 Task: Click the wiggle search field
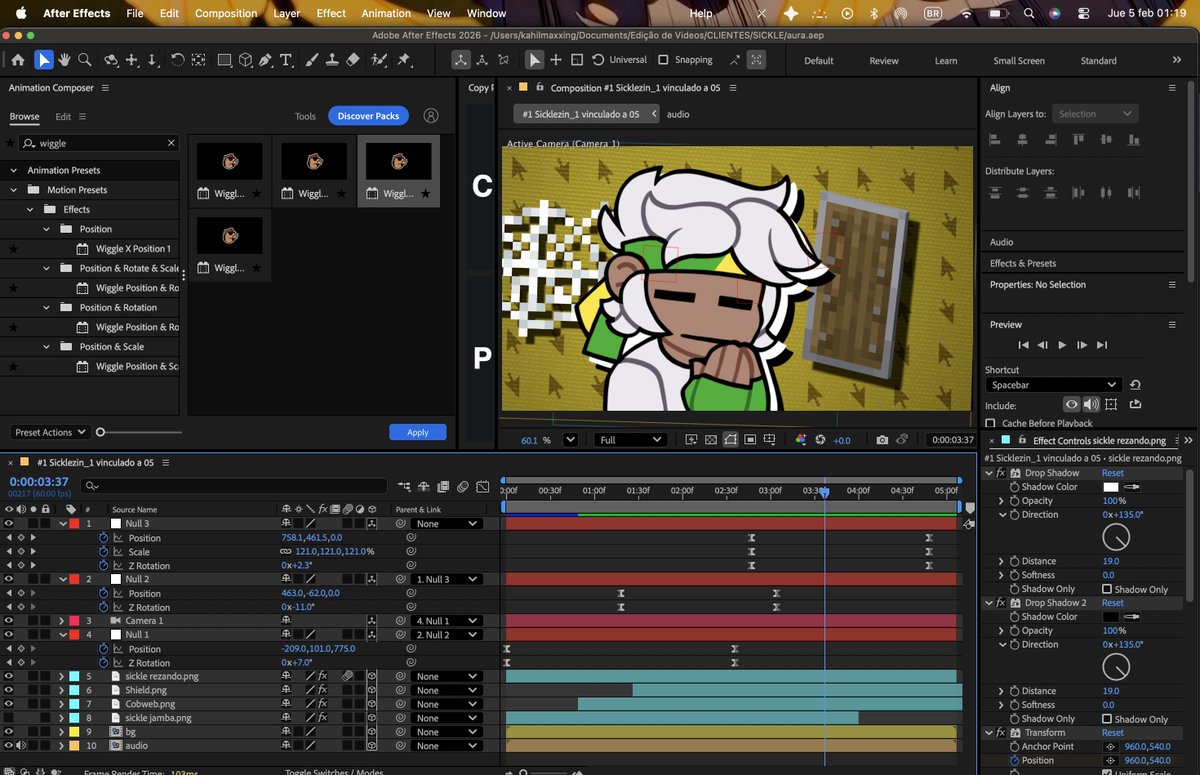98,143
